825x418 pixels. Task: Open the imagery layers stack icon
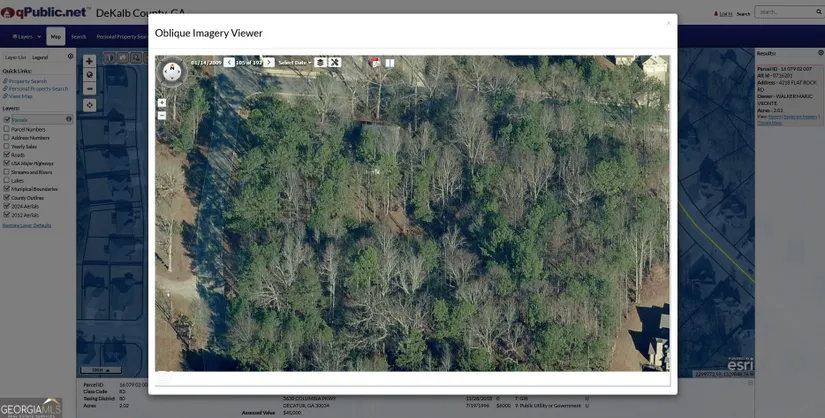[320, 62]
